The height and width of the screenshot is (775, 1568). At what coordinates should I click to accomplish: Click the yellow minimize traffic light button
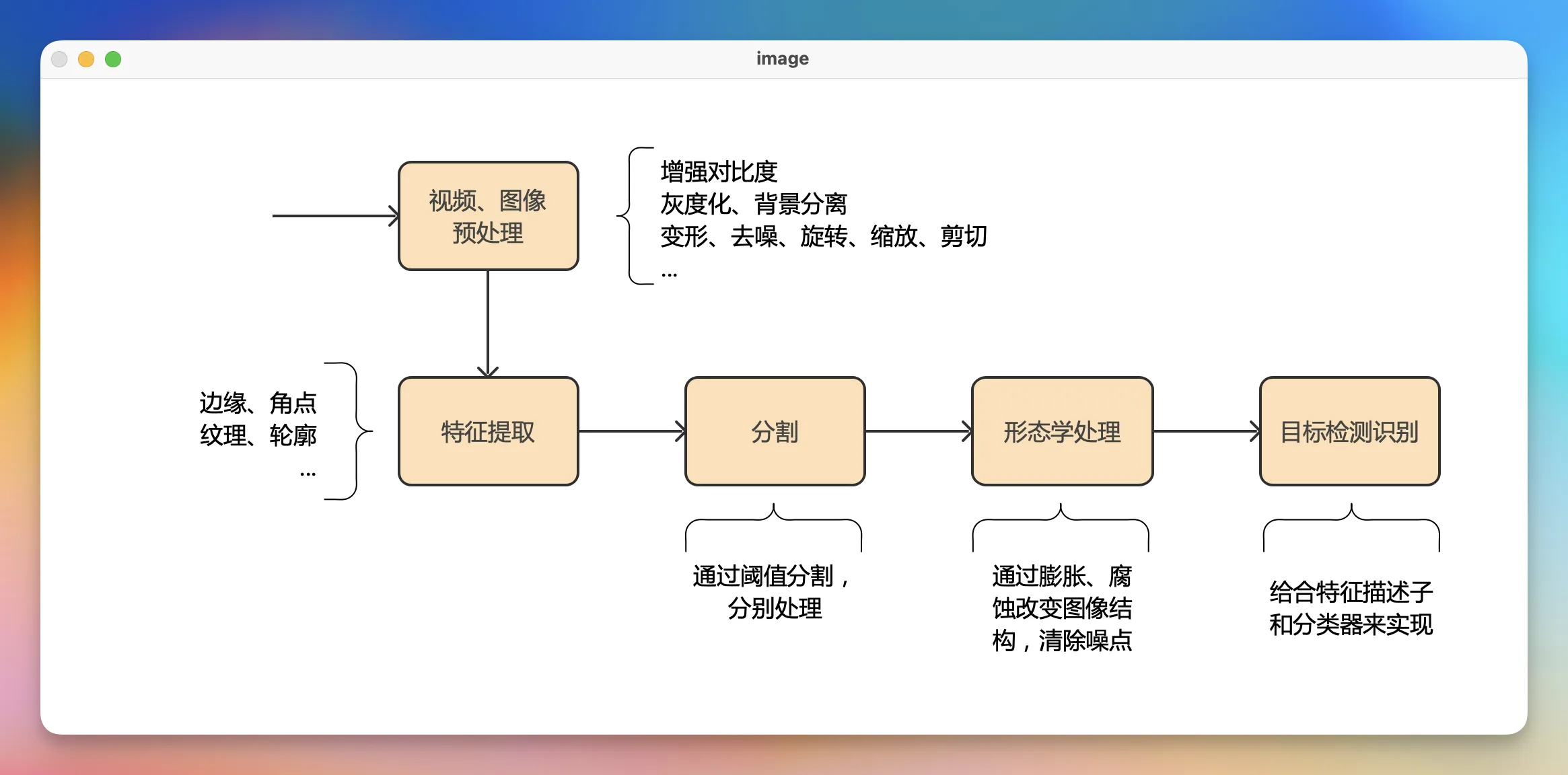(86, 59)
